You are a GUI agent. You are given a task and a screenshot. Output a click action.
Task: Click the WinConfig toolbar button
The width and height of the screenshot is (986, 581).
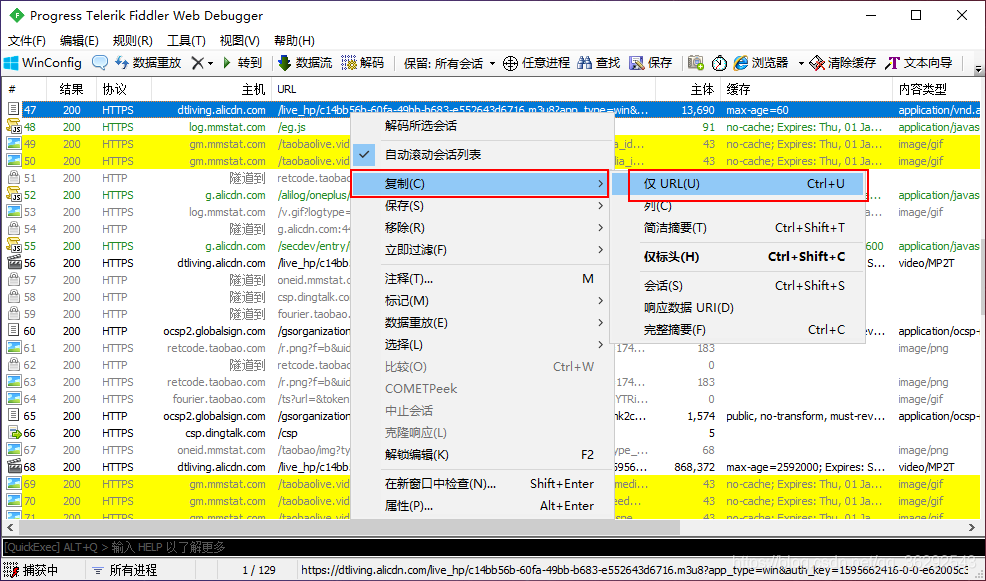[x=43, y=63]
